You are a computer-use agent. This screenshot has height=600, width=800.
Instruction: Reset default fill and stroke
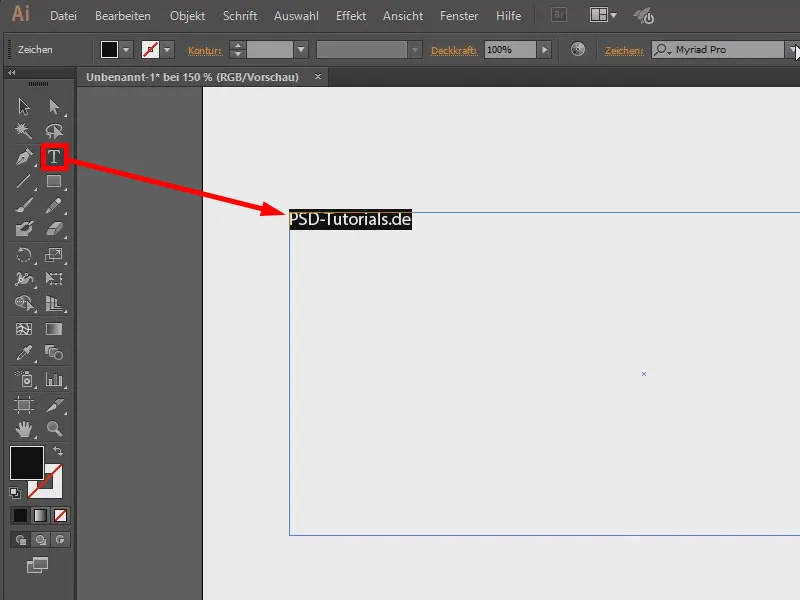coord(15,492)
